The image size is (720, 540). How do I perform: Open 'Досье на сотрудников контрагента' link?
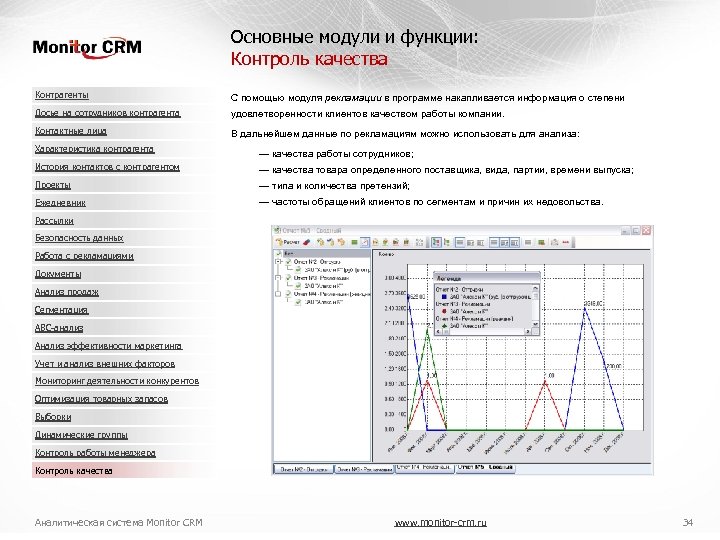coord(107,113)
